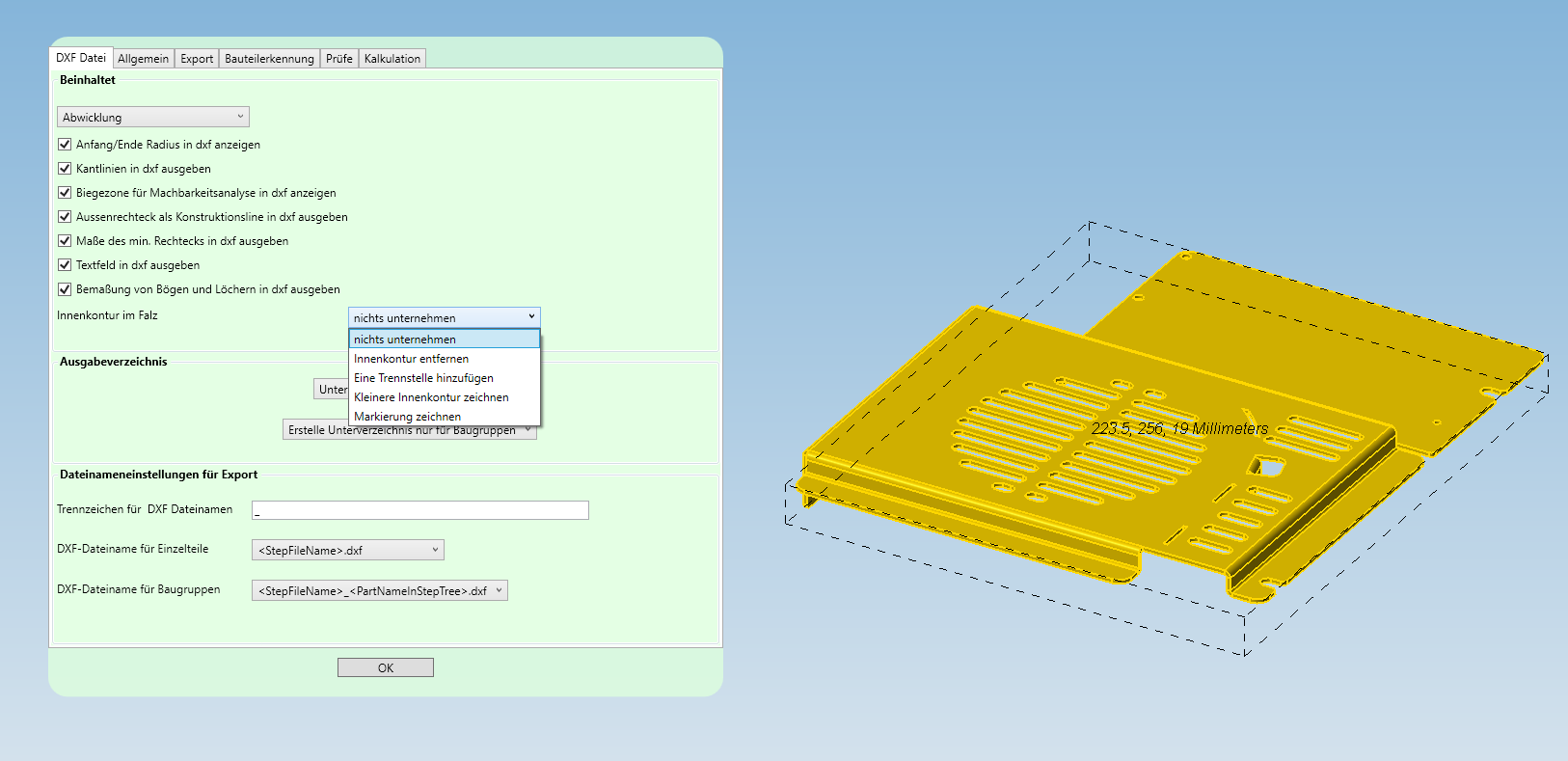Uncheck Anfang/Ende Radius in dxf anzeigen
The image size is (1568, 761).
tap(65, 145)
